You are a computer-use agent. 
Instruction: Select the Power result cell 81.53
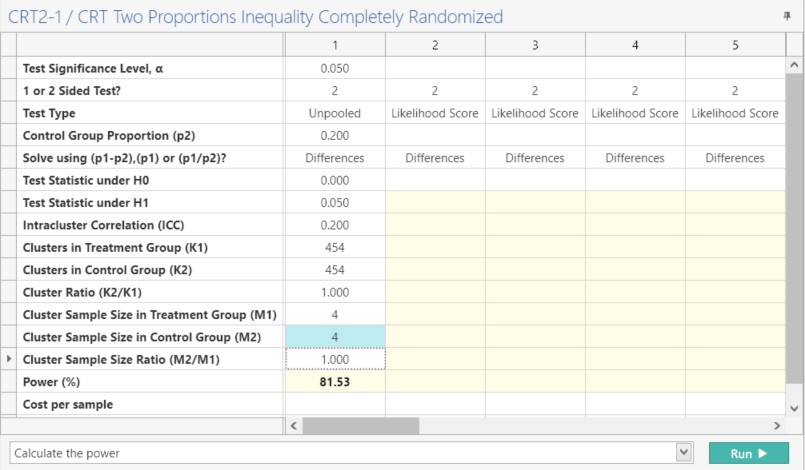pos(335,382)
